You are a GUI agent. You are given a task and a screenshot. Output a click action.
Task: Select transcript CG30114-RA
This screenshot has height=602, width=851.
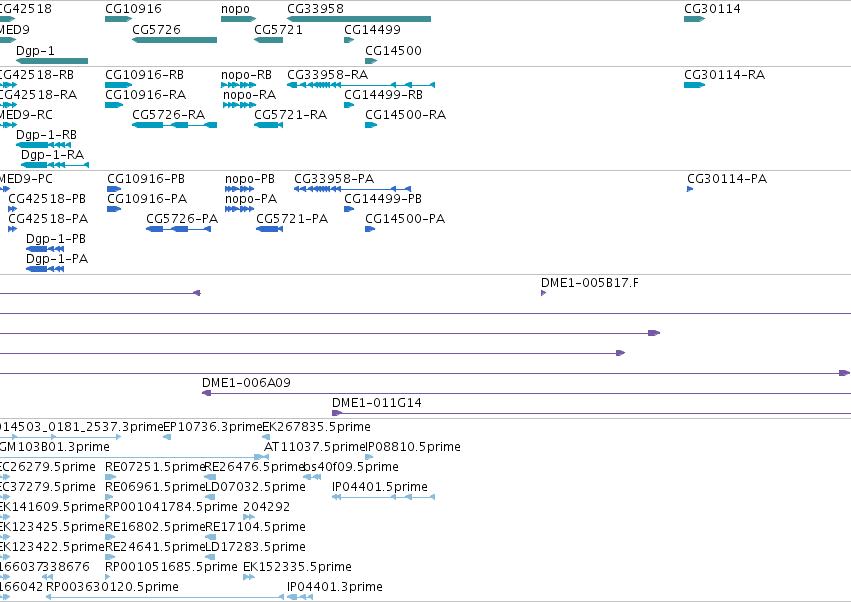[x=725, y=75]
